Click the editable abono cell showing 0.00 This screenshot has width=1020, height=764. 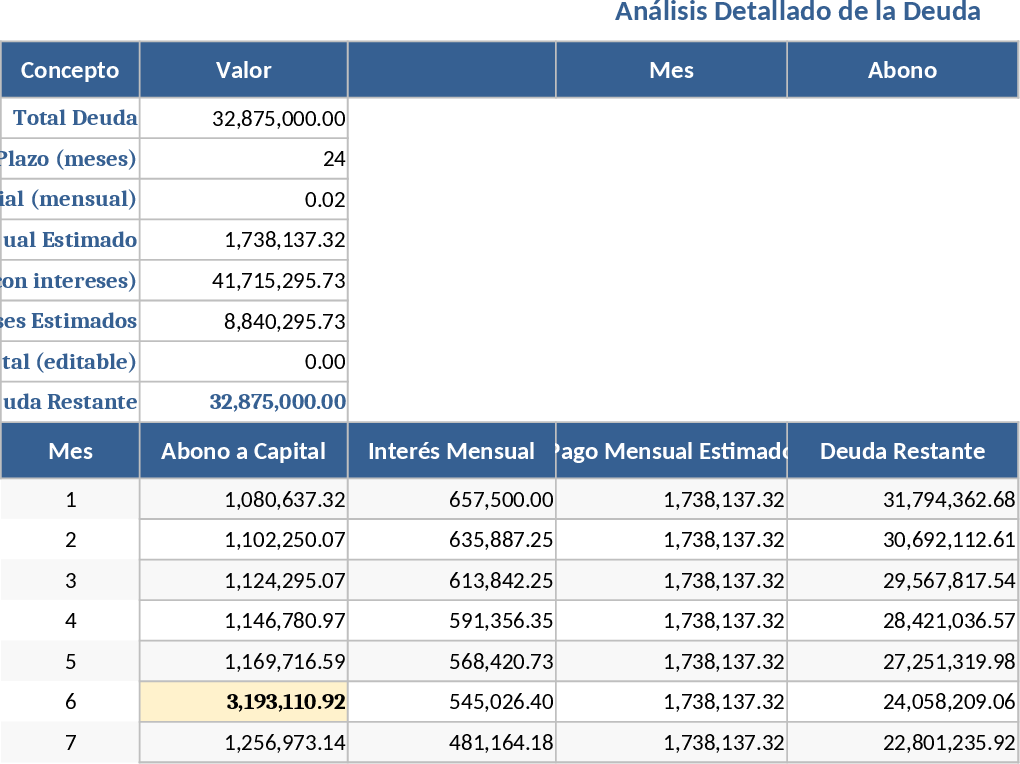[244, 361]
